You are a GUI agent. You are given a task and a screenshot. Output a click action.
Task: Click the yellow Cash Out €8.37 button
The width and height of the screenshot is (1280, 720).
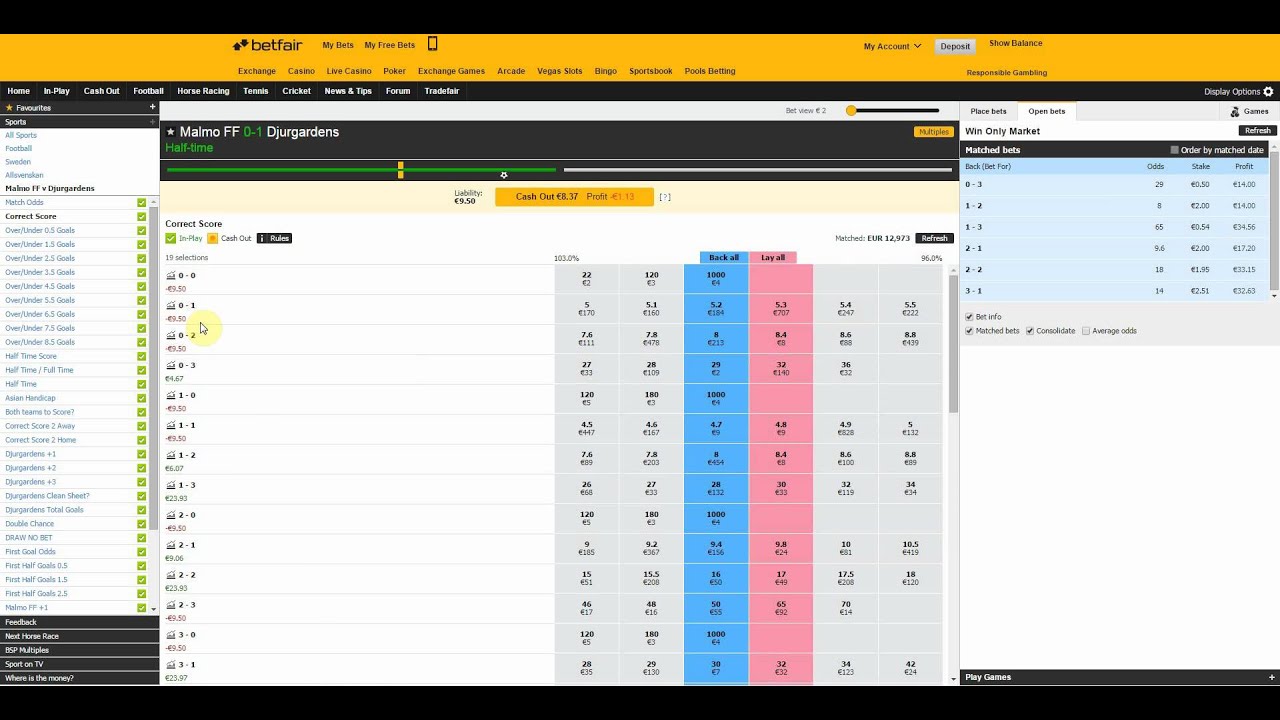[574, 197]
